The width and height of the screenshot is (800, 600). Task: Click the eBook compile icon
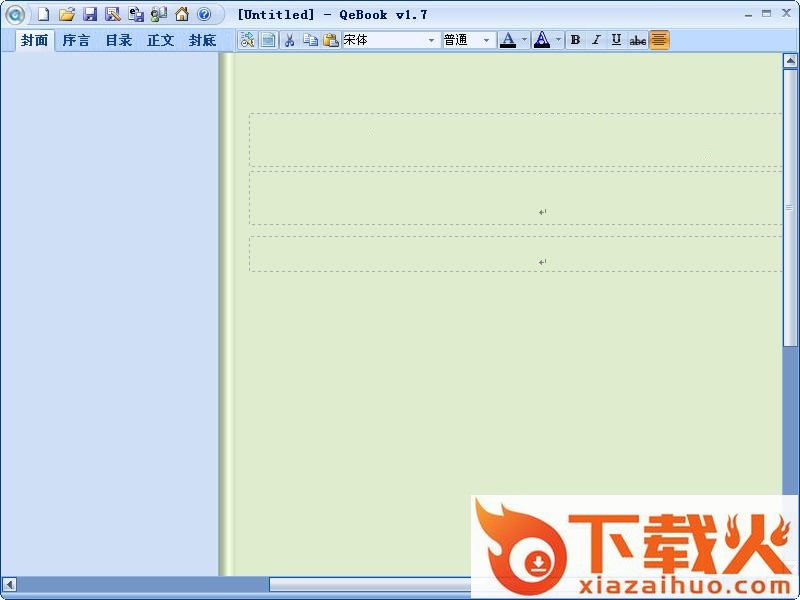(x=136, y=14)
